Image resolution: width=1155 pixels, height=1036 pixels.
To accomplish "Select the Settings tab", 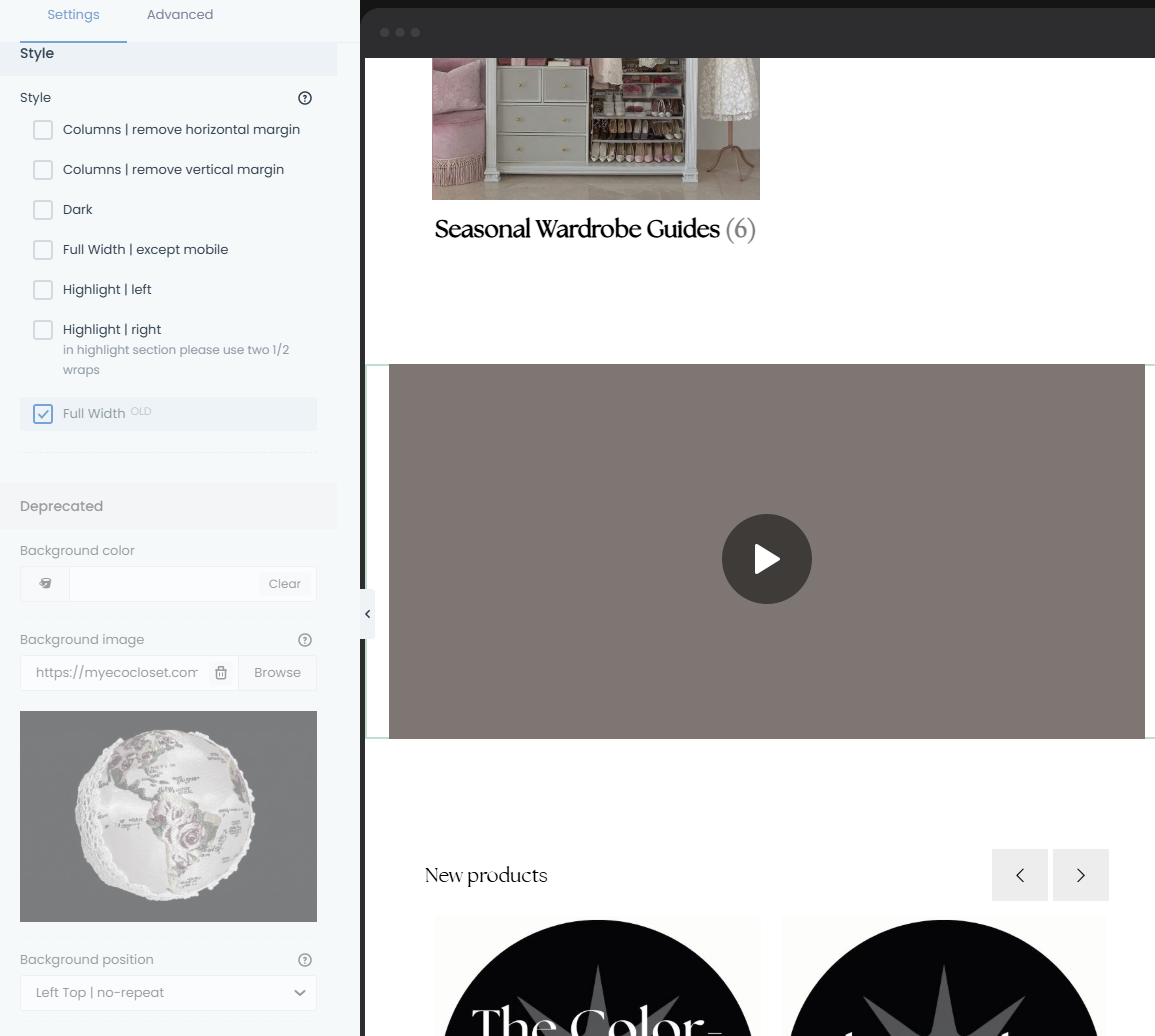I will coord(73,15).
